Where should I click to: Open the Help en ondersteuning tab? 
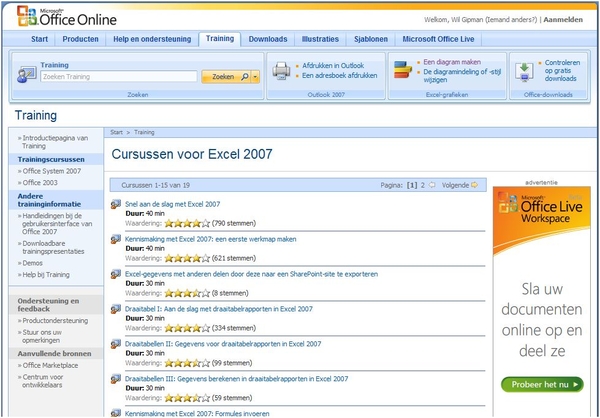pyautogui.click(x=152, y=39)
